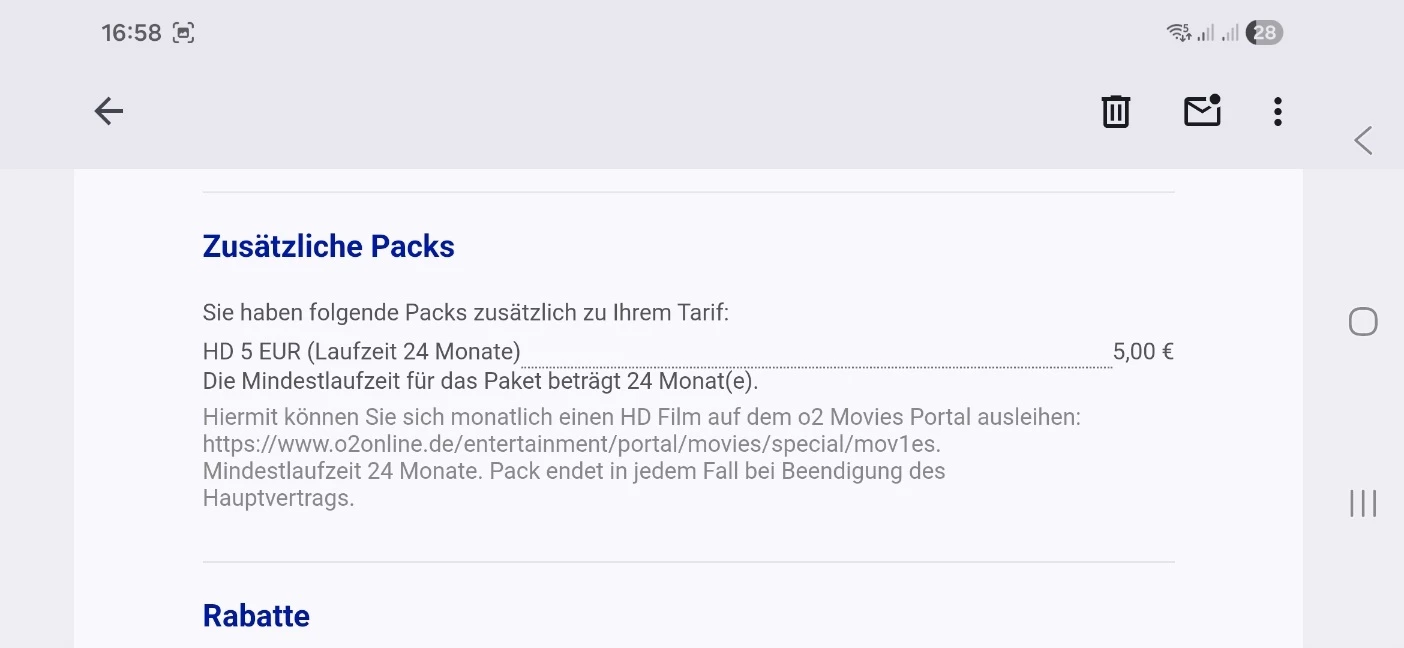The width and height of the screenshot is (1404, 648).
Task: Tap the Rabatte section heading
Action: coord(256,615)
